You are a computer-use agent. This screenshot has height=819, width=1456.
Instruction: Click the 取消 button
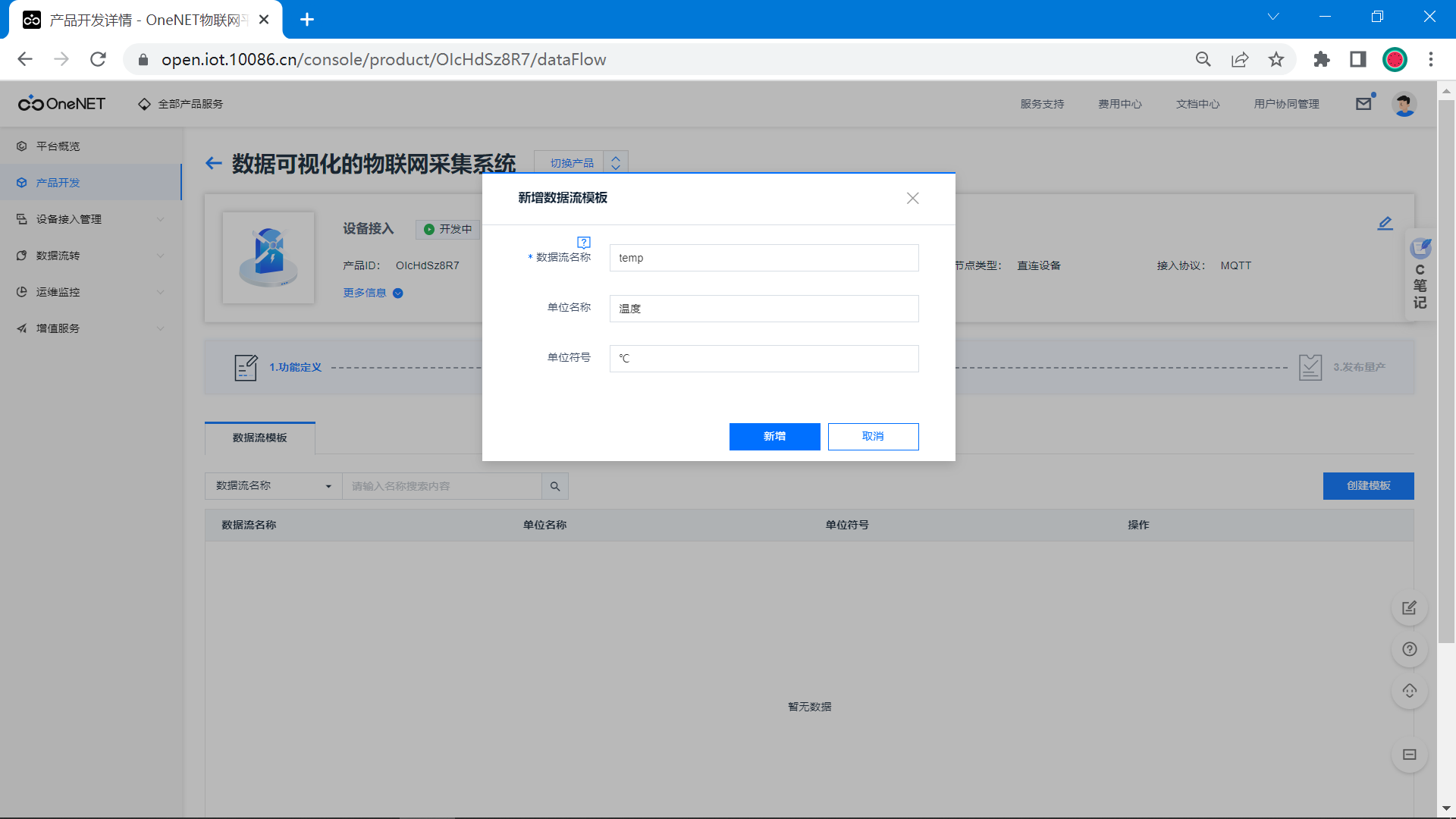click(x=873, y=437)
